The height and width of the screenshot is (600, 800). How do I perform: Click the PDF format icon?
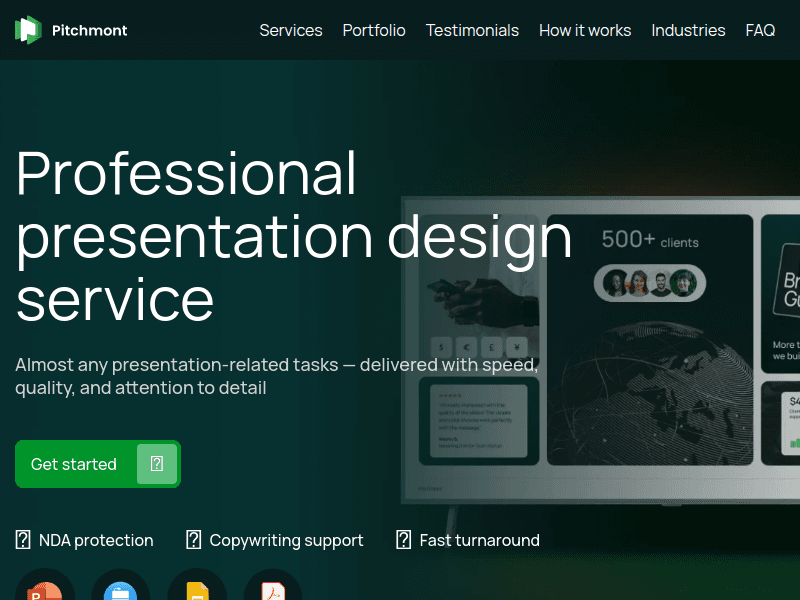pos(272,590)
